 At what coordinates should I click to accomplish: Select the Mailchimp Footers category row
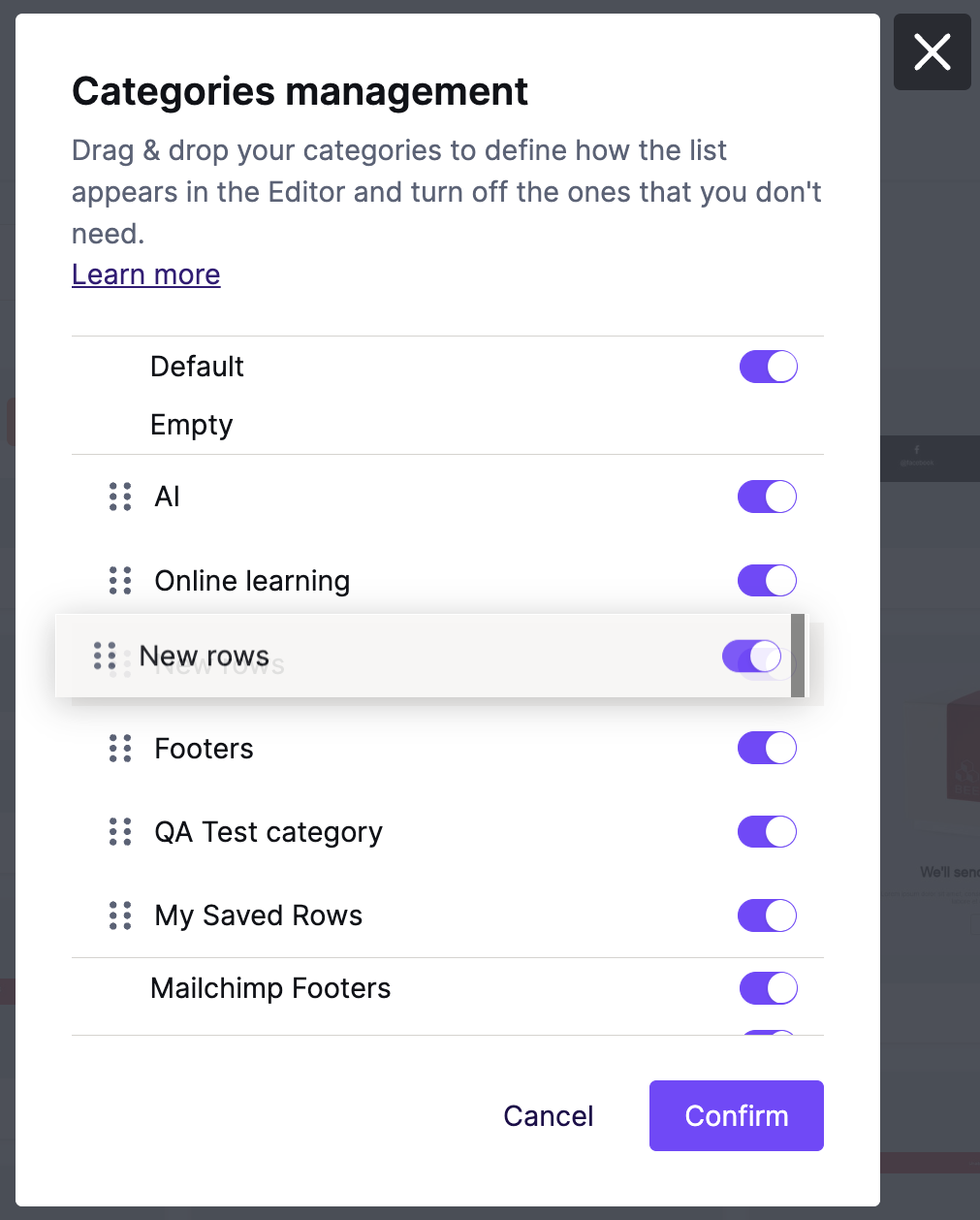448,988
